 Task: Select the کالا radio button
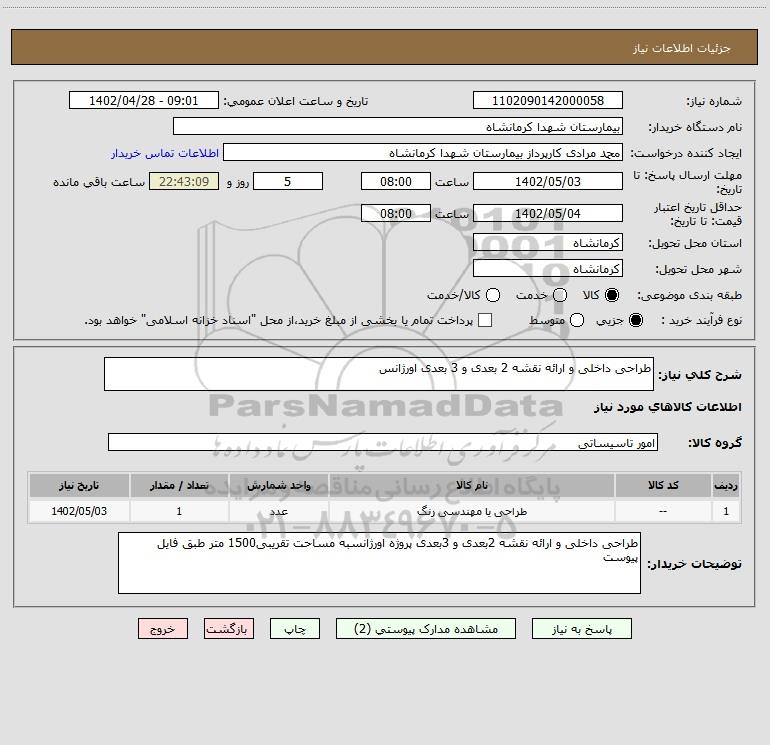point(612,295)
